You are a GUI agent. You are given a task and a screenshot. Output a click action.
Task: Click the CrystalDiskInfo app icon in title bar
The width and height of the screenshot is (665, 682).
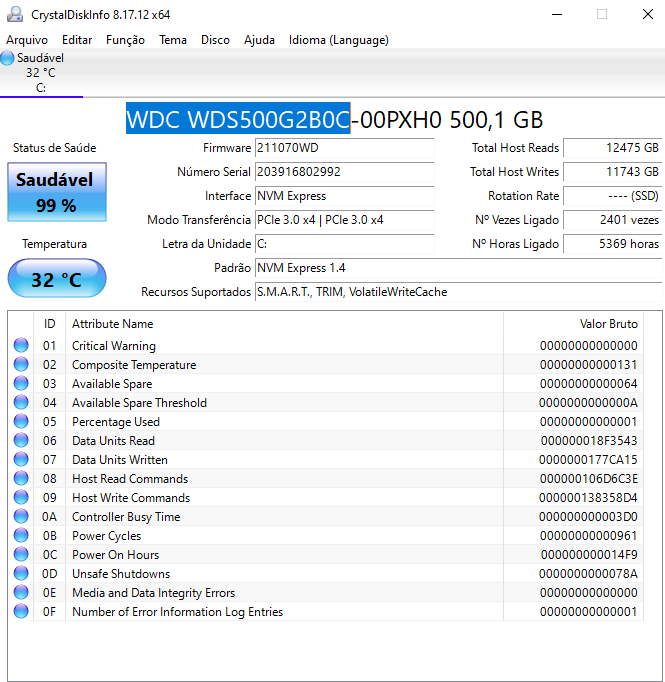[x=15, y=14]
